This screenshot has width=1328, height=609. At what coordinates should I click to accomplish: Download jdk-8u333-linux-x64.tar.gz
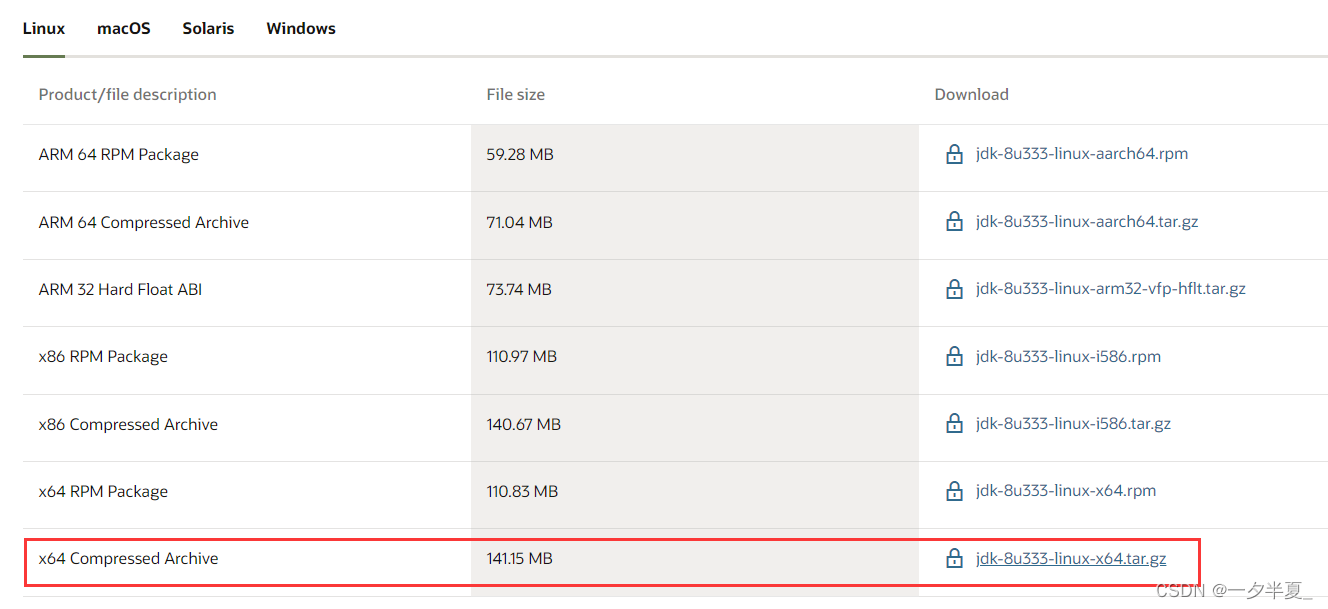[x=1071, y=558]
